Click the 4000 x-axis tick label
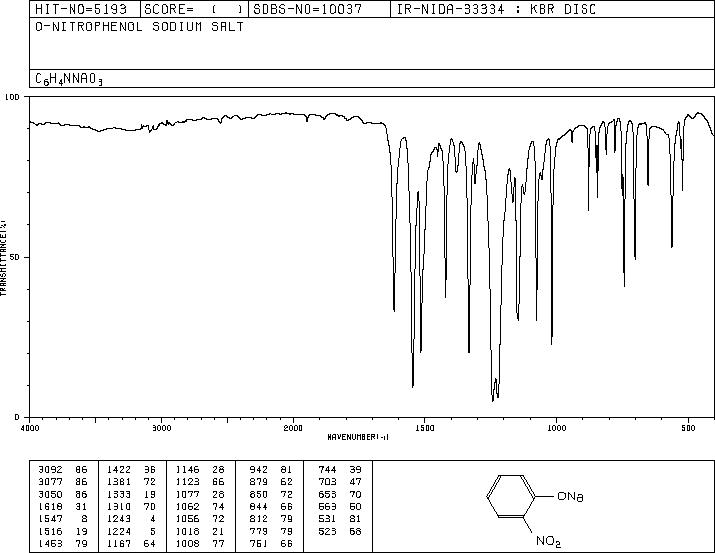The height and width of the screenshot is (553, 715). pyautogui.click(x=30, y=428)
